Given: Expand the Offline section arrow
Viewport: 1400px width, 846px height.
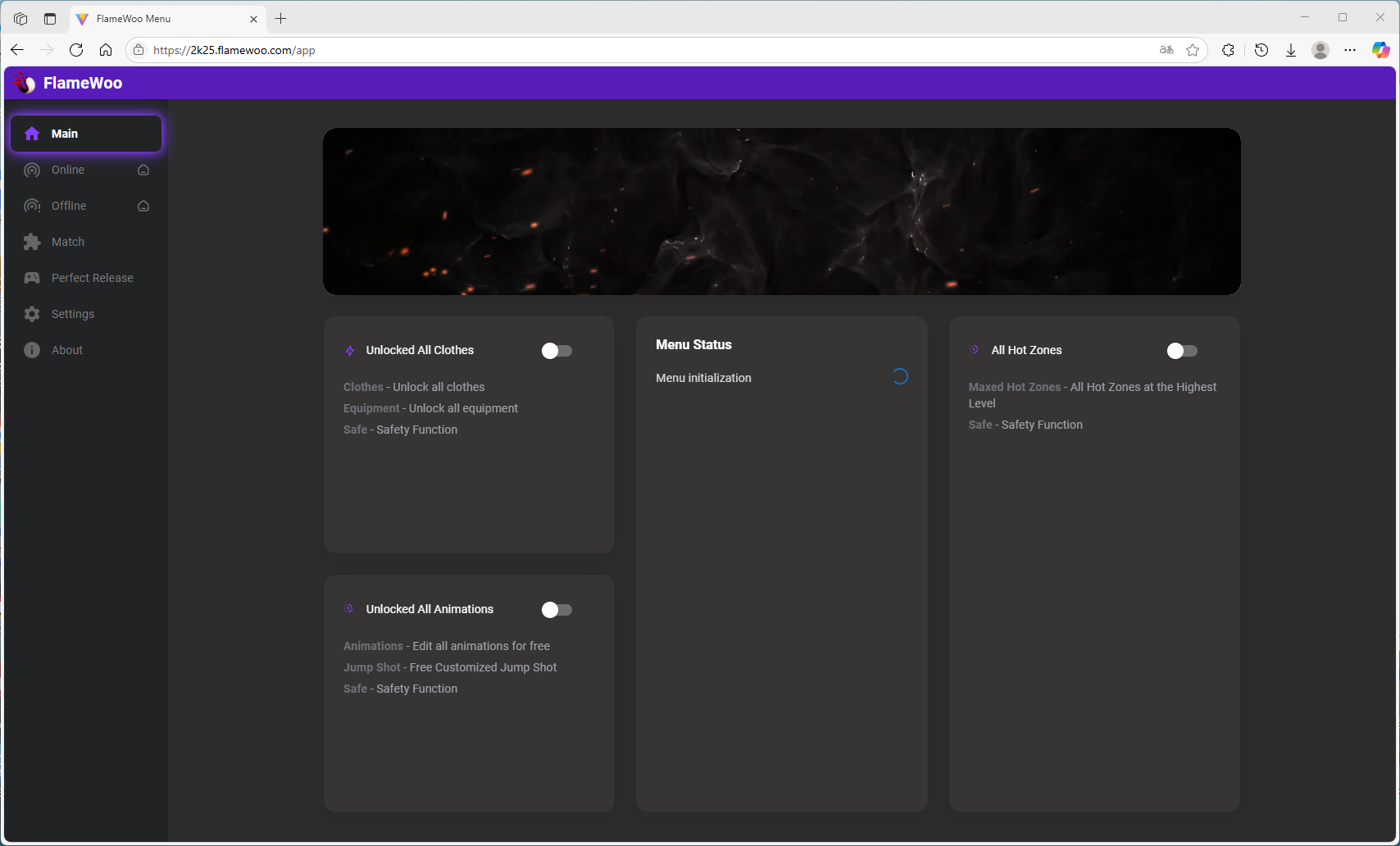Looking at the screenshot, I should 143,206.
